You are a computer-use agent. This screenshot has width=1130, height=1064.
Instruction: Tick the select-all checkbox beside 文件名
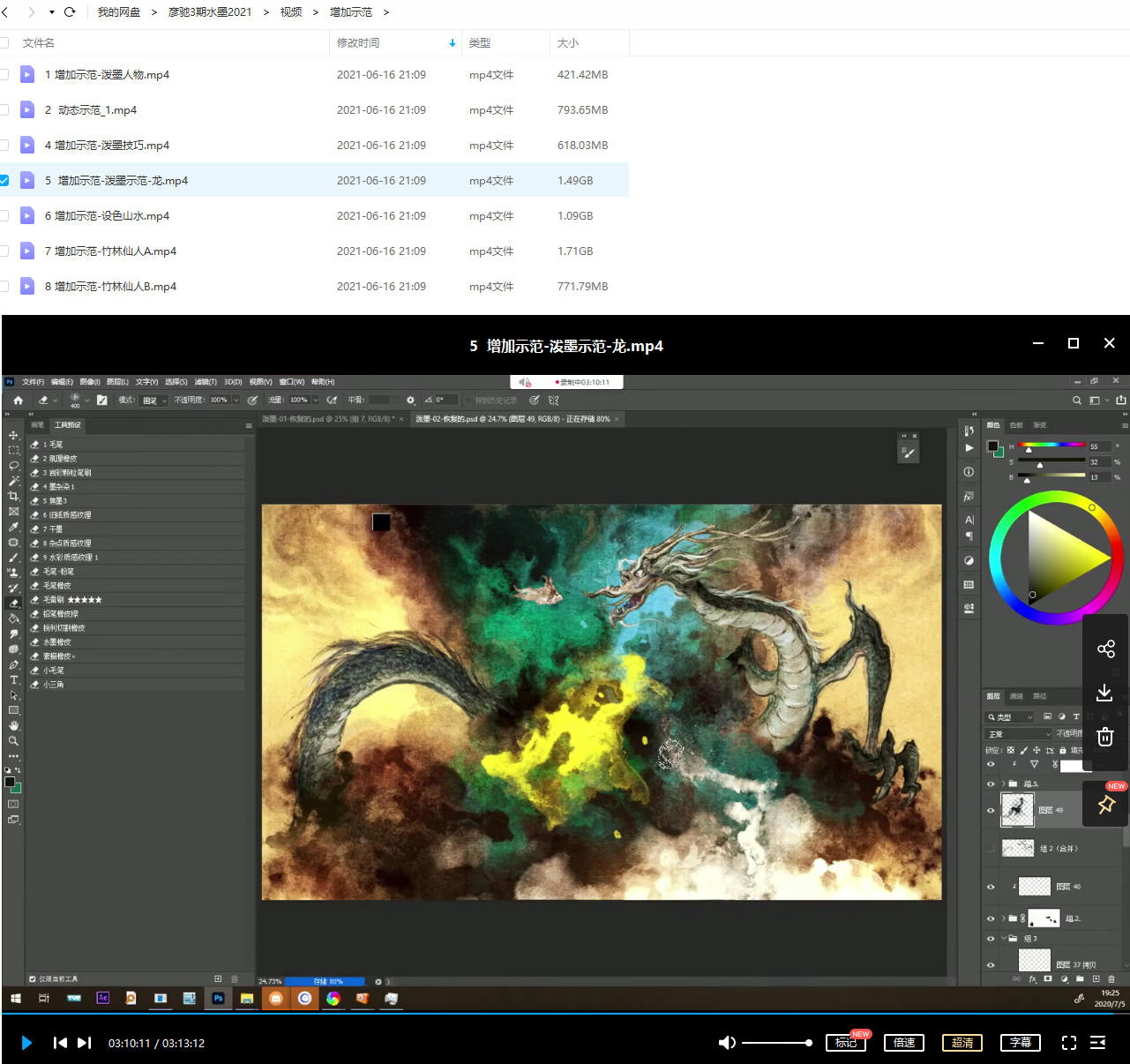pos(4,42)
